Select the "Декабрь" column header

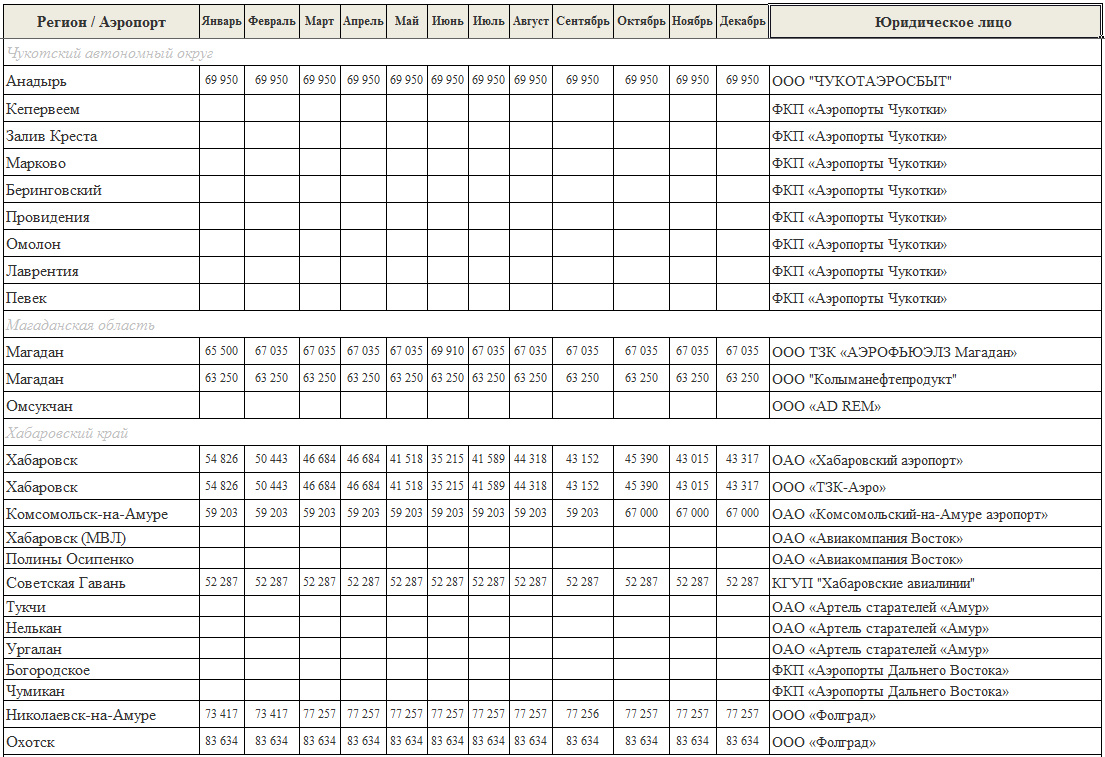click(x=742, y=21)
